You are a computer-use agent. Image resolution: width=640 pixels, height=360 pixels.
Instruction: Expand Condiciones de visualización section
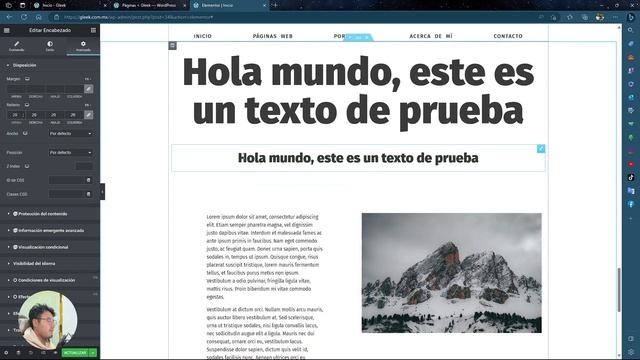[x=50, y=280]
